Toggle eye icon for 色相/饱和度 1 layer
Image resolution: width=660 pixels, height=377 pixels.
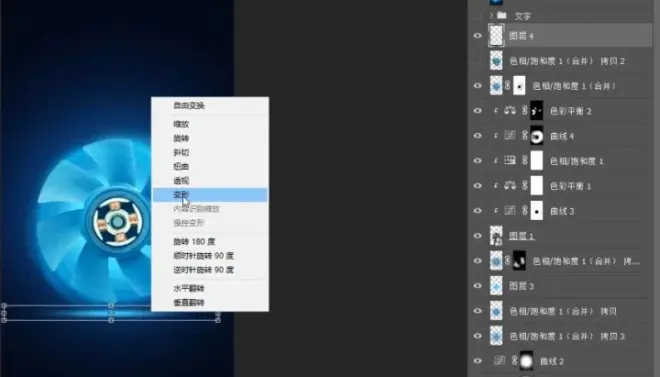coord(477,161)
